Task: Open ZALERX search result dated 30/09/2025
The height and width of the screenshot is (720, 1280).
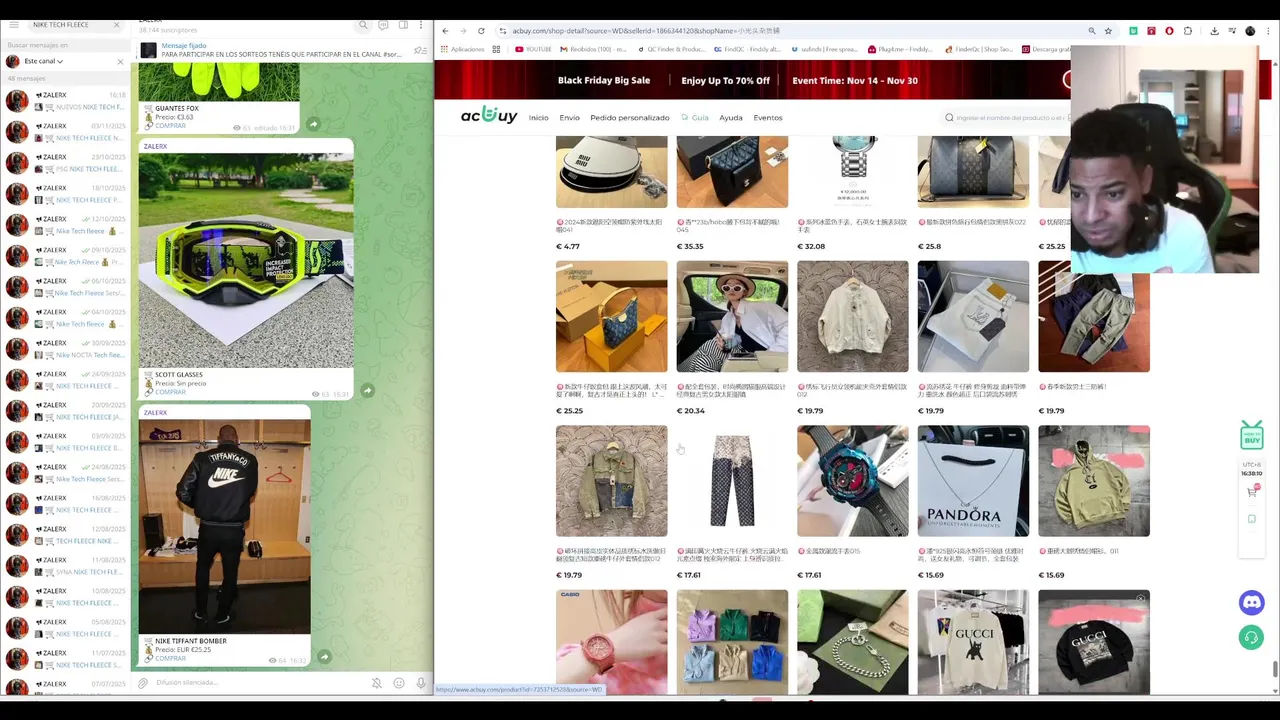Action: pos(66,348)
